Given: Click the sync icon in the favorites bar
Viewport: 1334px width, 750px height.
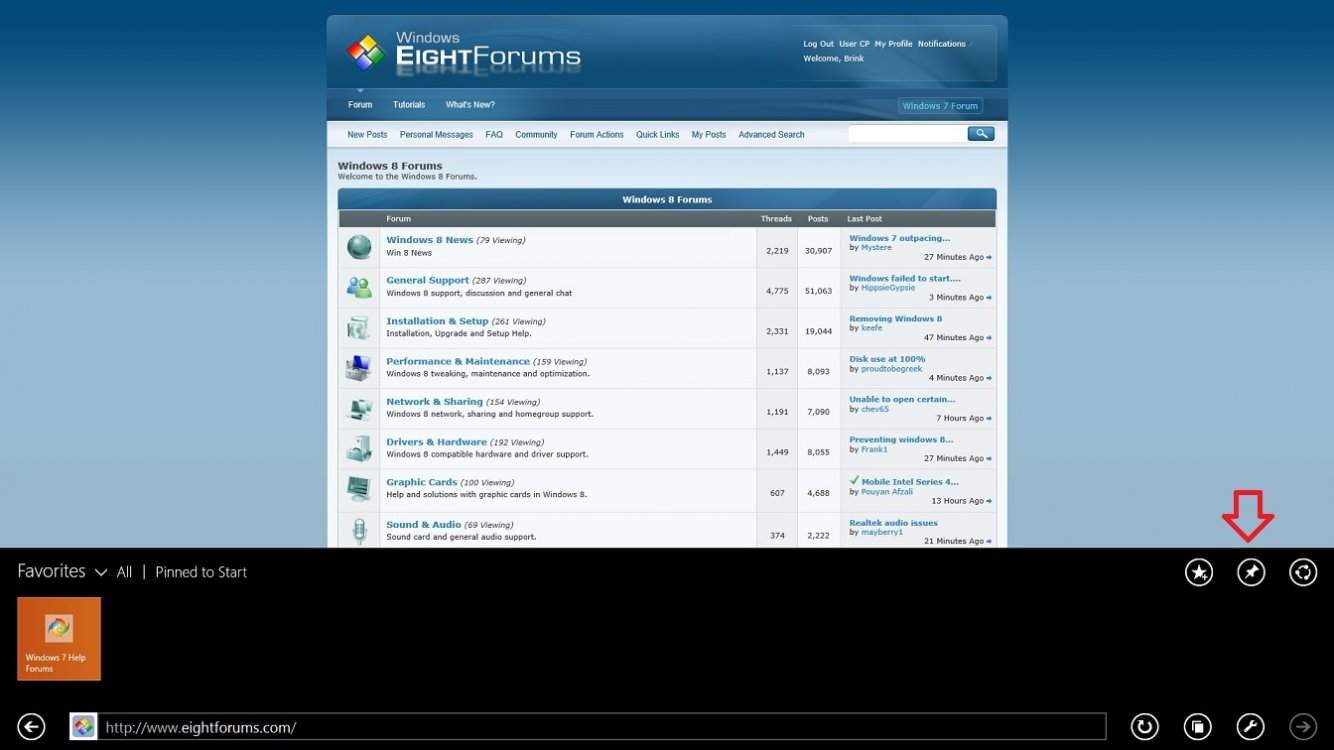Looking at the screenshot, I should (1303, 572).
